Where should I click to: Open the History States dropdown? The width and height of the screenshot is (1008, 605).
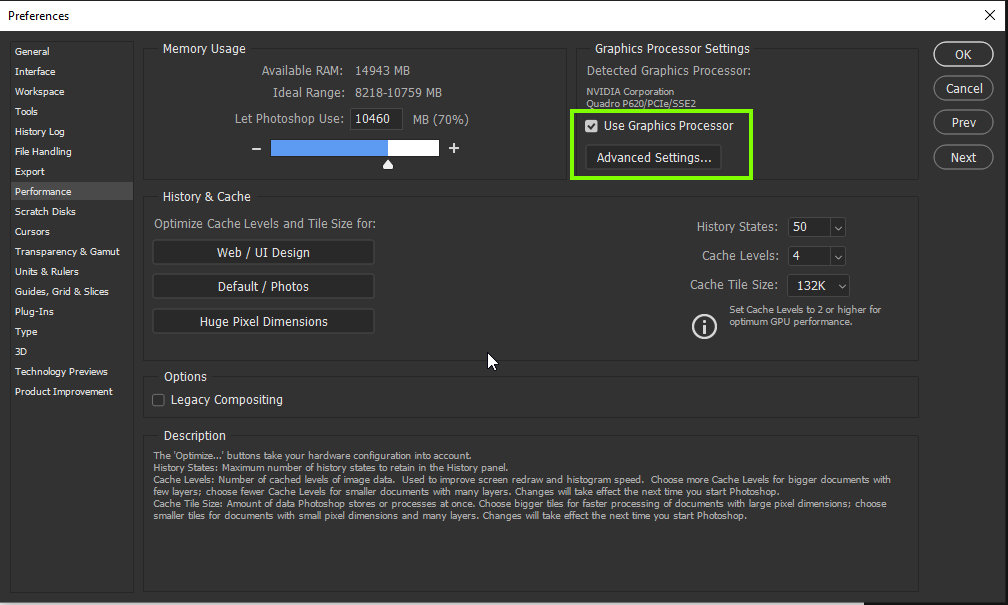(x=836, y=227)
